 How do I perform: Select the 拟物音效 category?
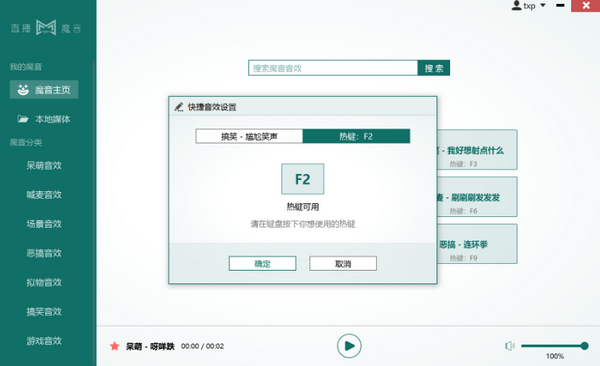pos(44,283)
